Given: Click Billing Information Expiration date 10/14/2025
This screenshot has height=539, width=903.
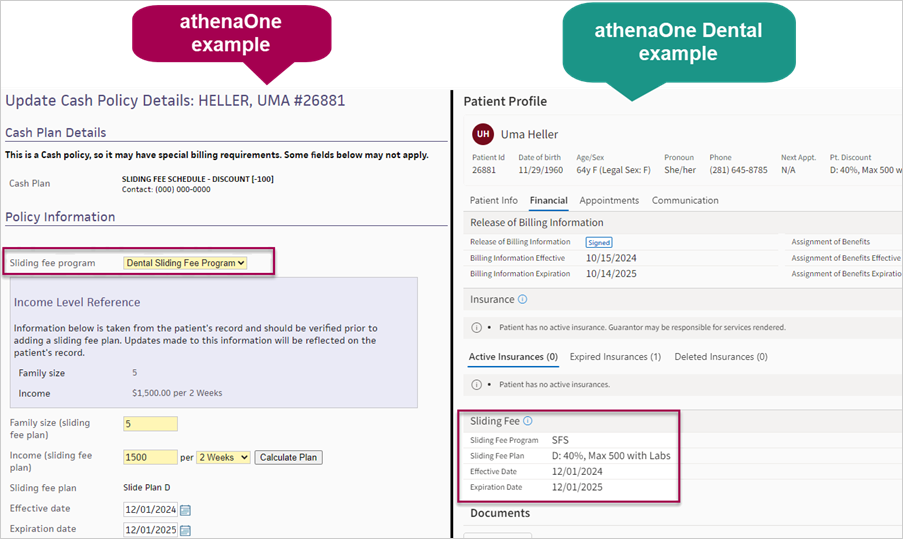Looking at the screenshot, I should coord(611,274).
